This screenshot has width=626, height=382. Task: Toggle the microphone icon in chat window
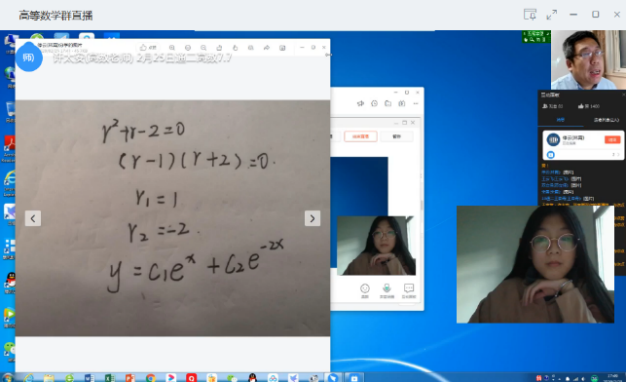pos(386,288)
